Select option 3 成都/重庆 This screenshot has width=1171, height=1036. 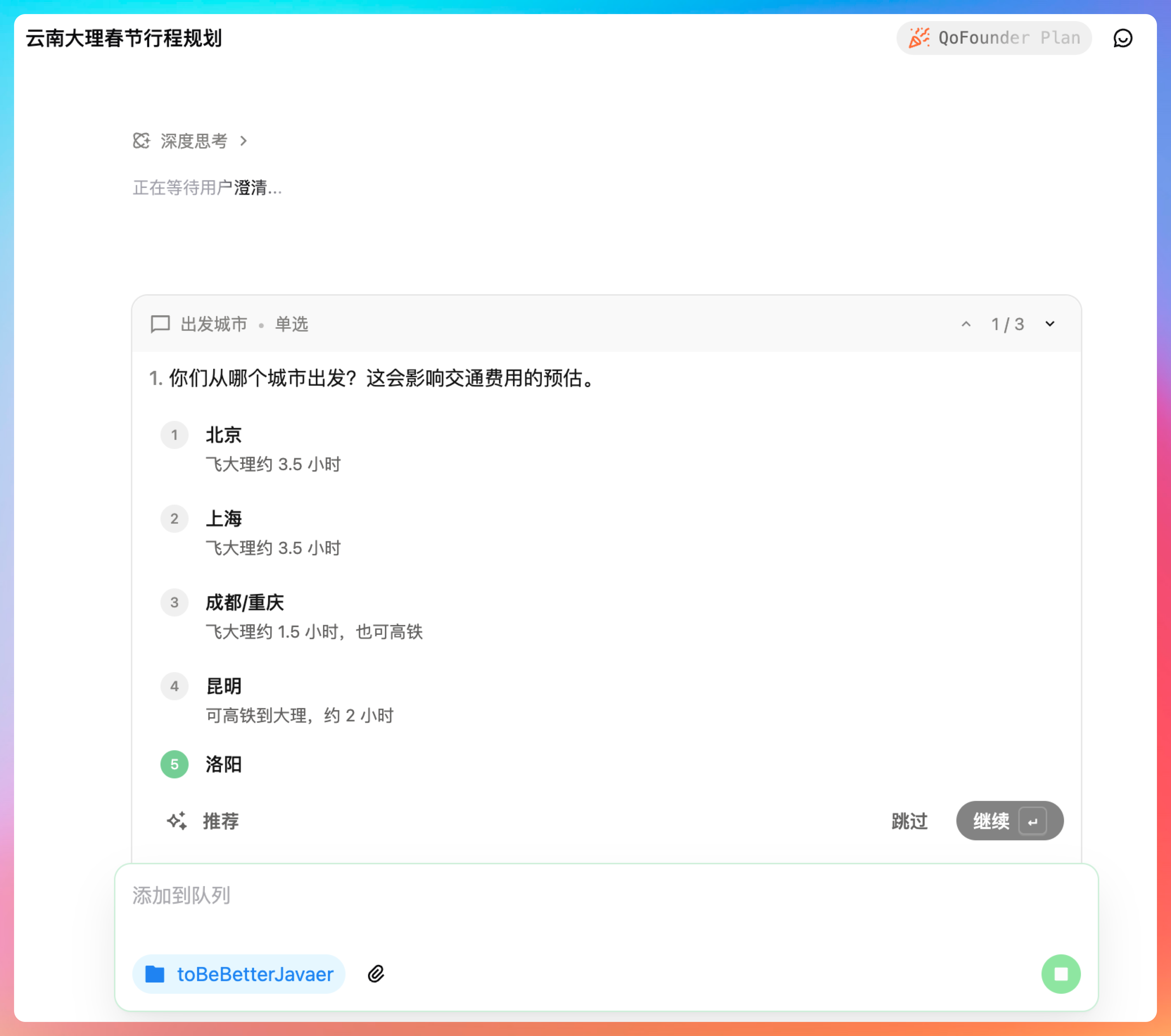(245, 602)
